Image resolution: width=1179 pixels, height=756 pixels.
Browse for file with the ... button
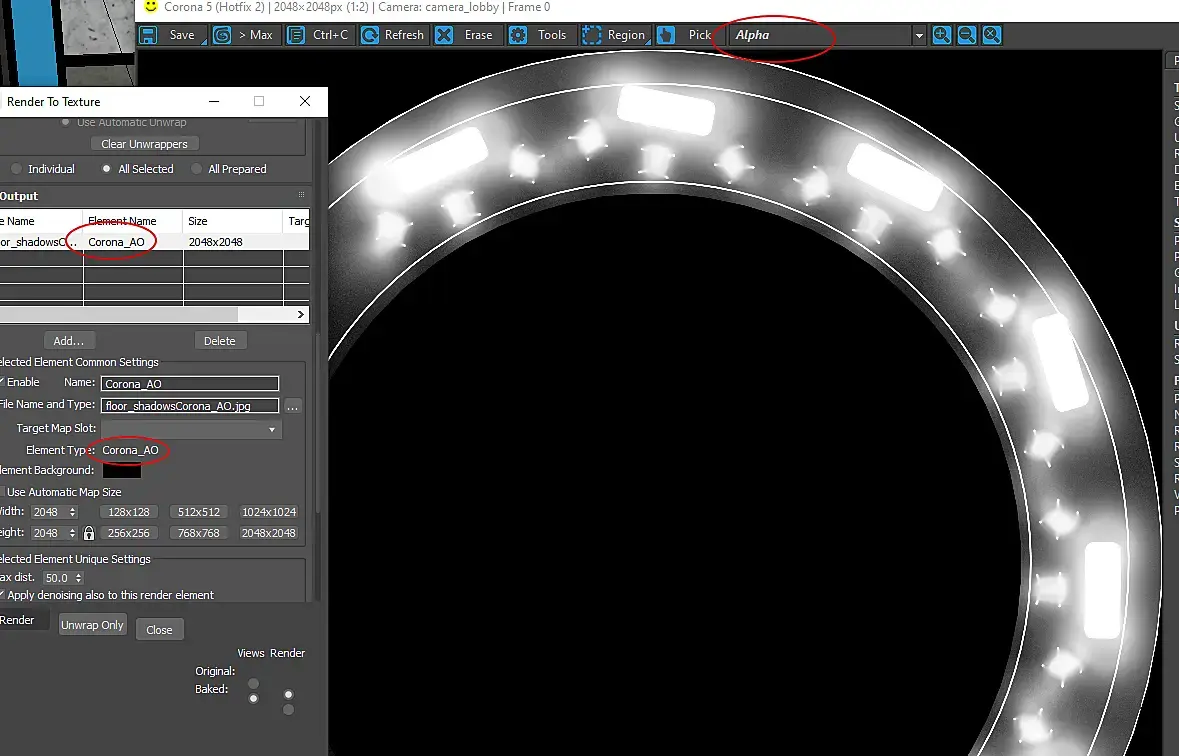(292, 406)
